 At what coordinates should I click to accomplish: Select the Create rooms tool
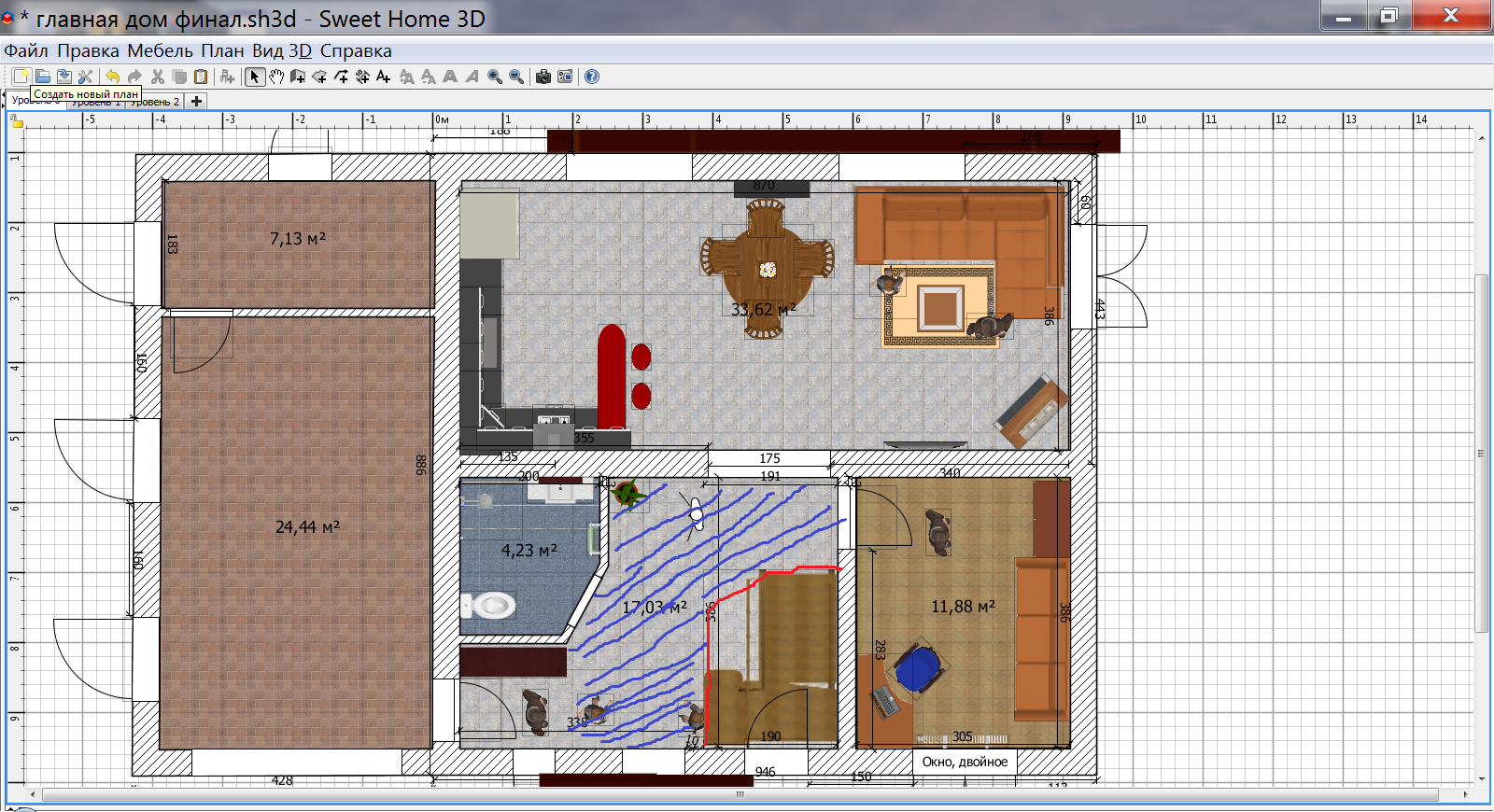[319, 77]
